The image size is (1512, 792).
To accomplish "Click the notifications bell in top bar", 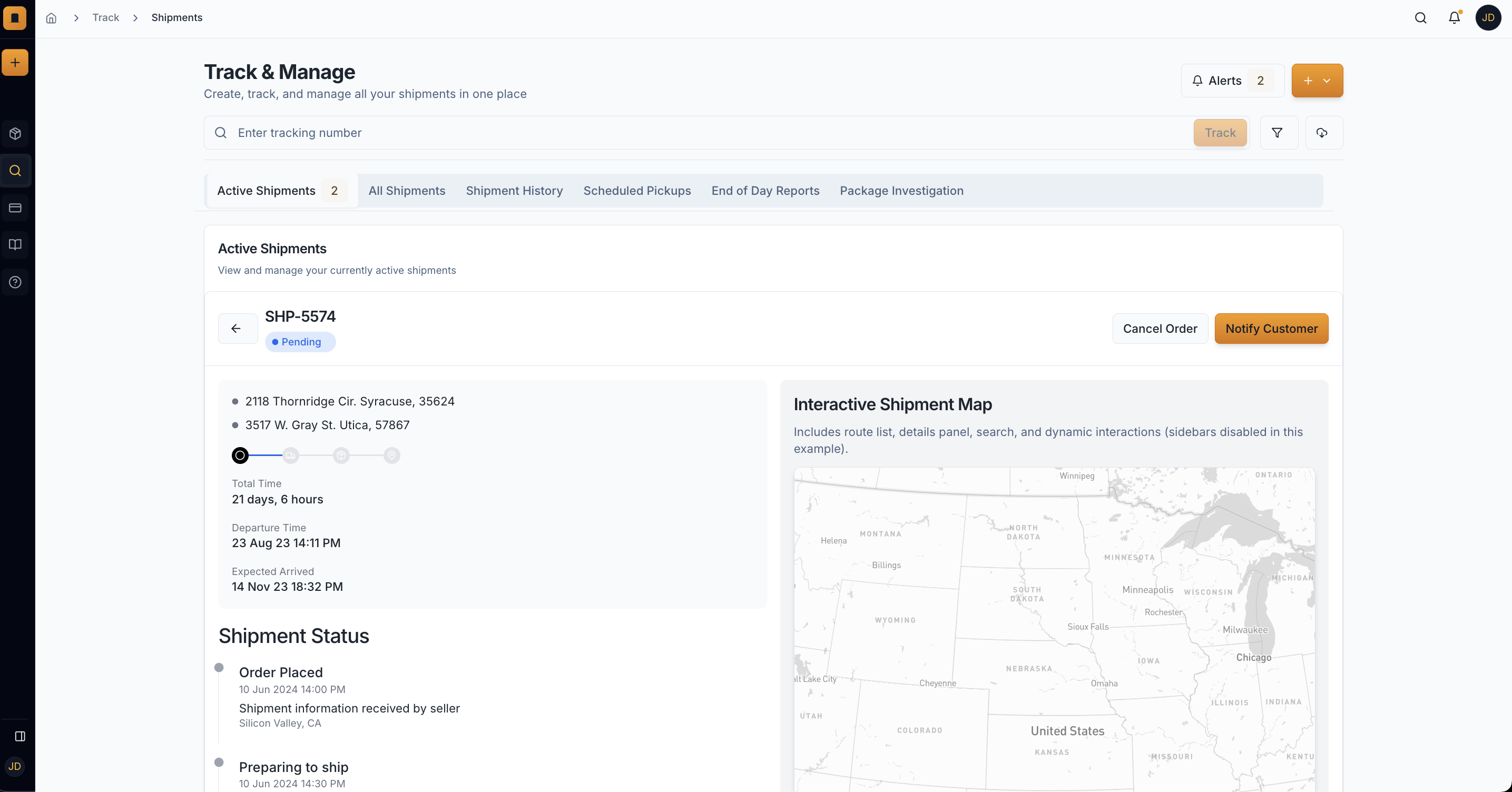I will click(x=1454, y=17).
